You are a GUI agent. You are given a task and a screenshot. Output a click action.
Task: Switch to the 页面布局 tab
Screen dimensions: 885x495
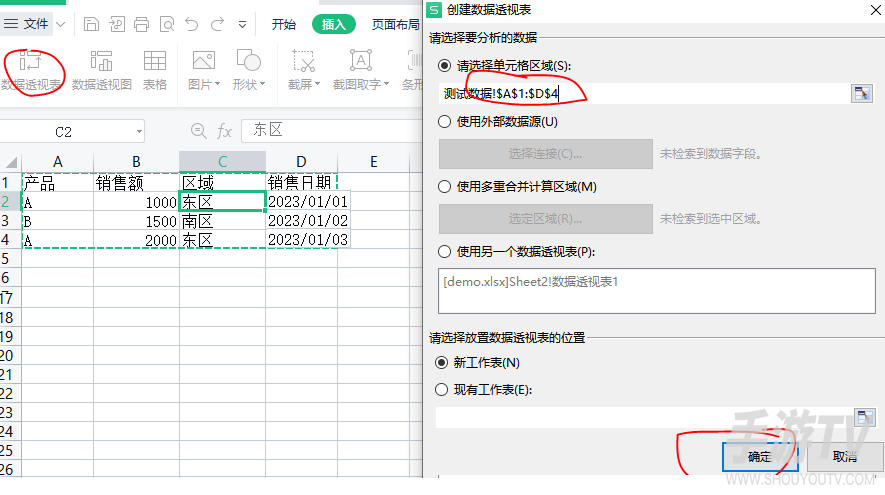point(396,24)
